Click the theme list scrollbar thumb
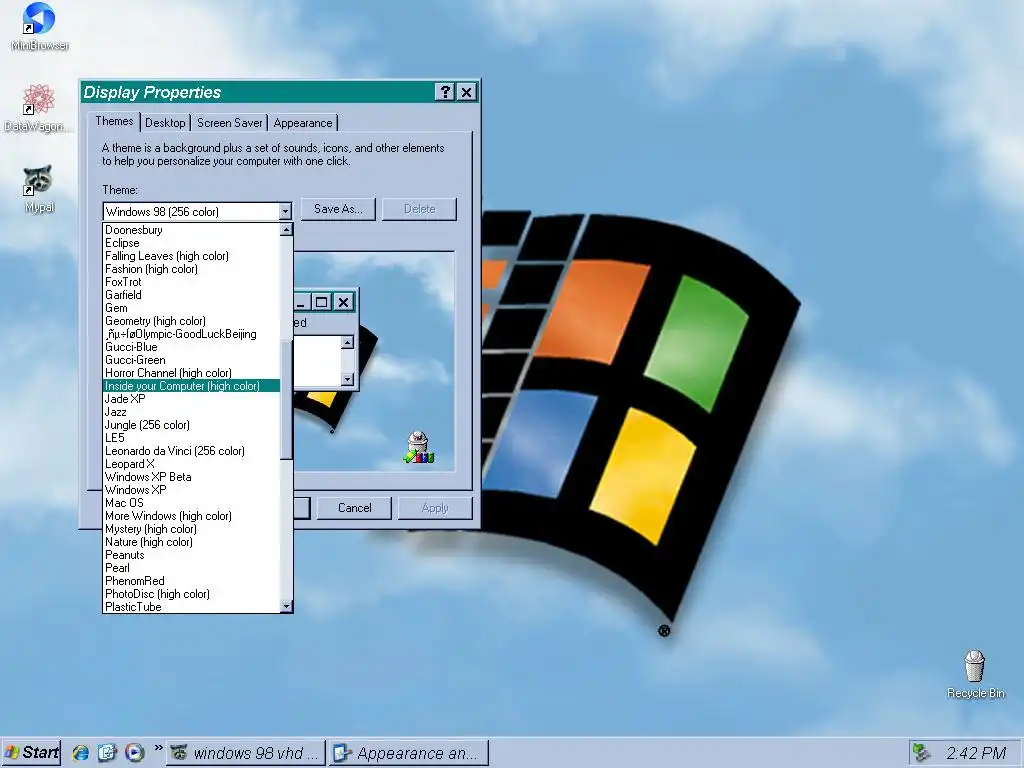The height and width of the screenshot is (768, 1024). (x=286, y=399)
